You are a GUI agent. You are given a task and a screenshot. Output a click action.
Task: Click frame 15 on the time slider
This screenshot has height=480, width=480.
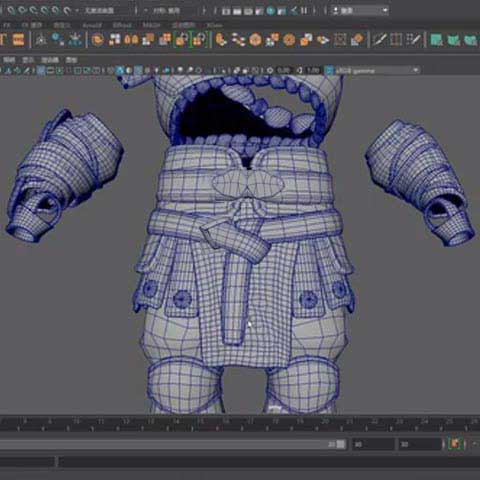(x=201, y=422)
